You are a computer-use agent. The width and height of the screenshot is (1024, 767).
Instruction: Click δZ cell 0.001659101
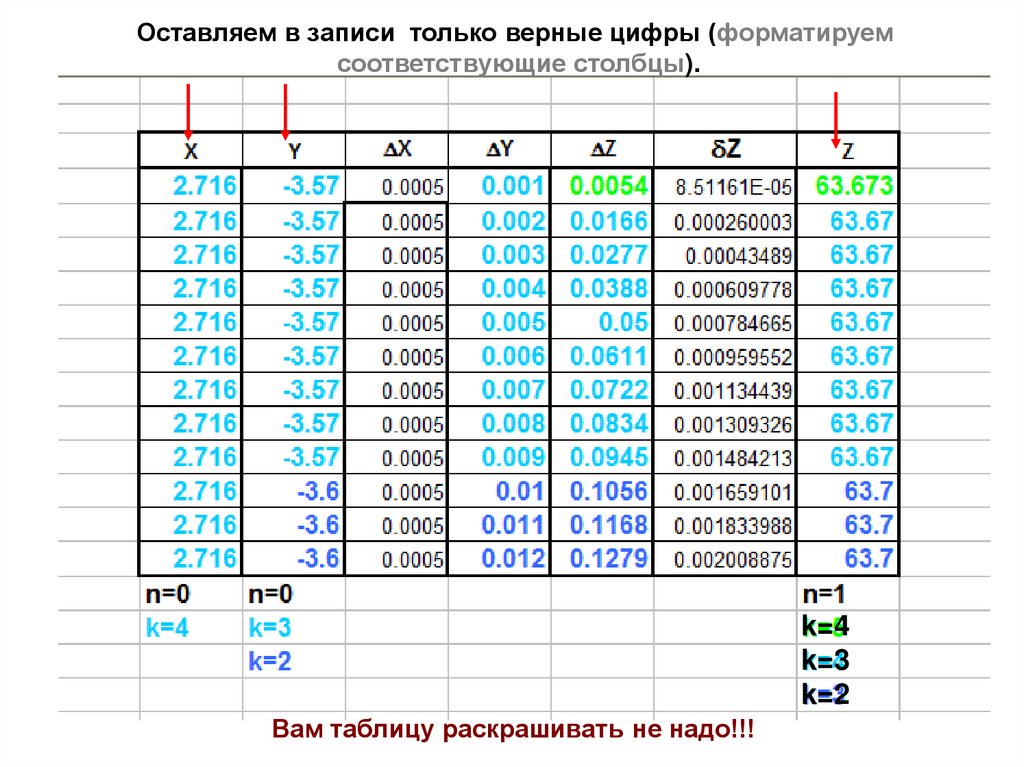click(x=725, y=493)
